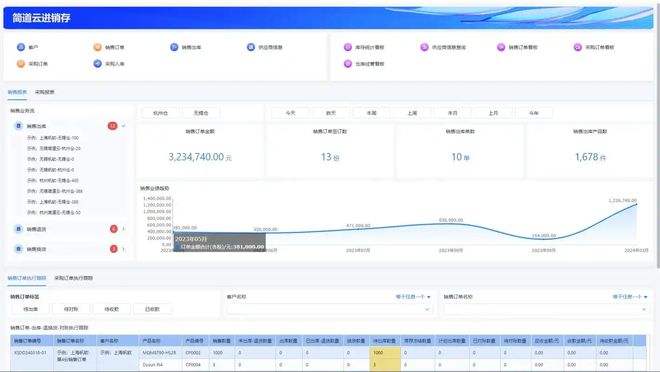Switch to the 销售报表 tab
660x372 pixels.
[x=17, y=92]
